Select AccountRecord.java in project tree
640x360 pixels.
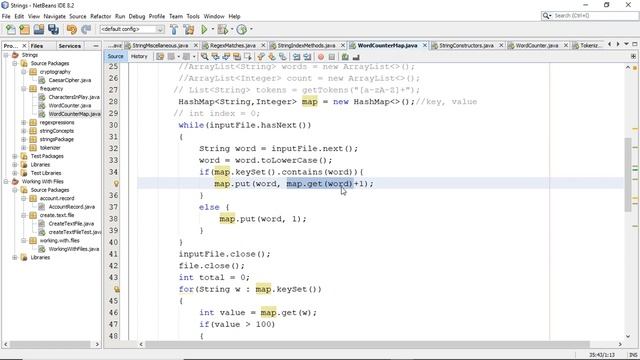click(72, 207)
